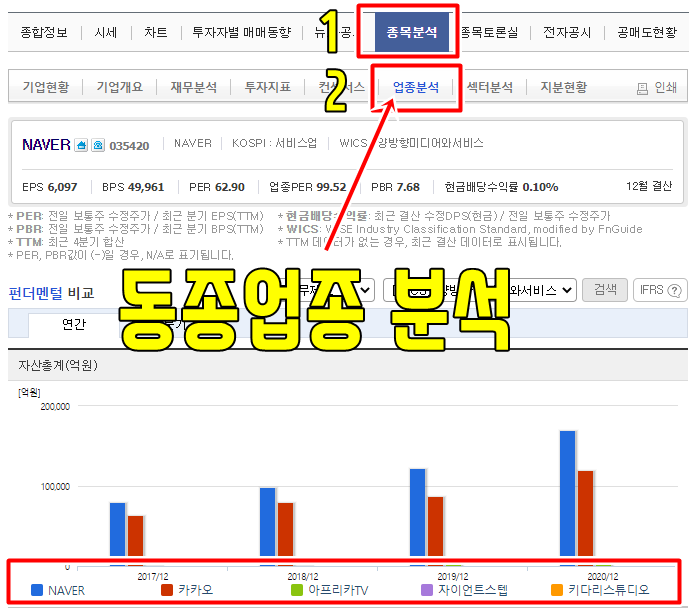Open the 차트 tab
This screenshot has height=610, width=691.
coord(156,33)
